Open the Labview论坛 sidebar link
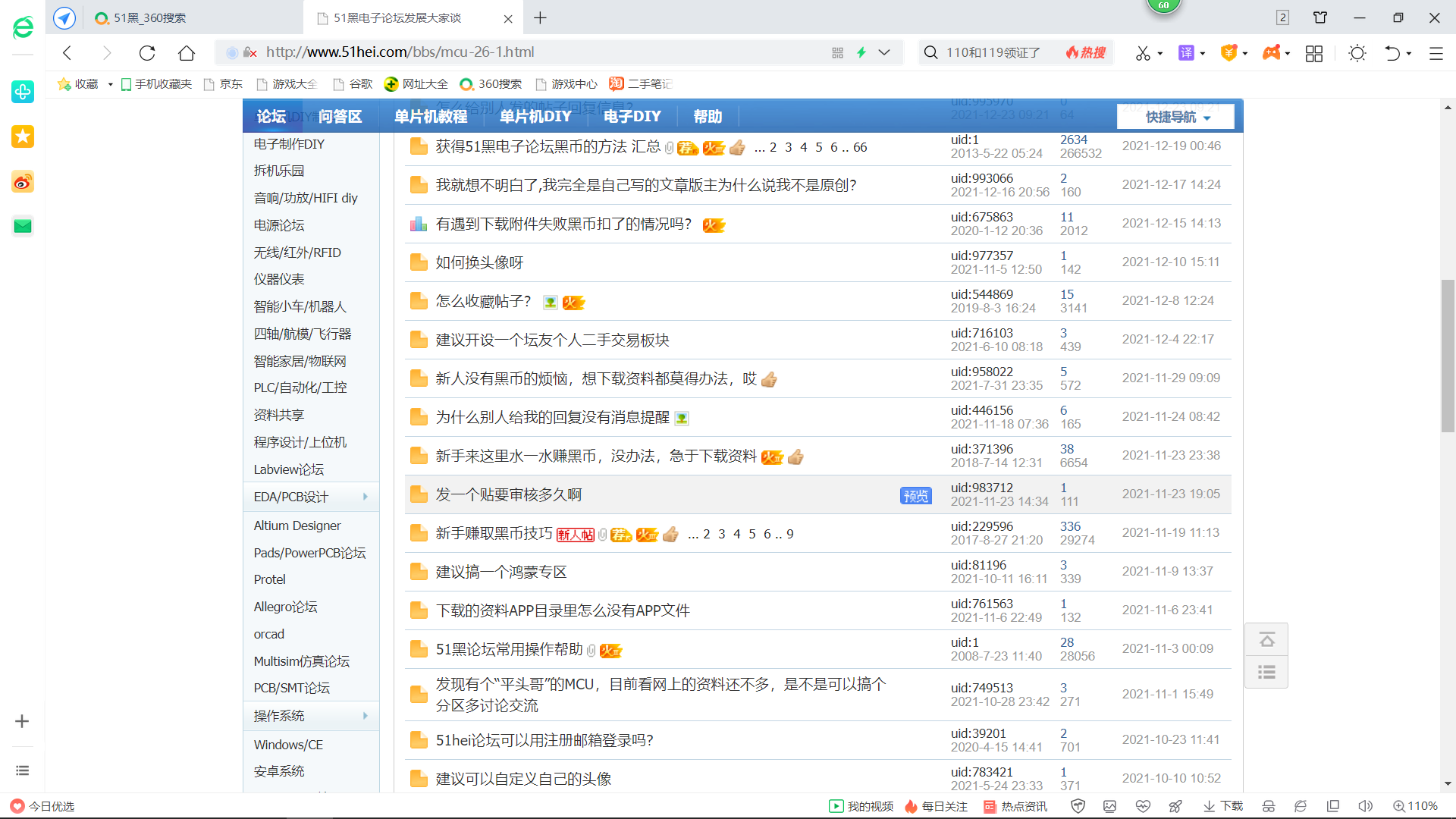The image size is (1456, 819). coord(288,469)
